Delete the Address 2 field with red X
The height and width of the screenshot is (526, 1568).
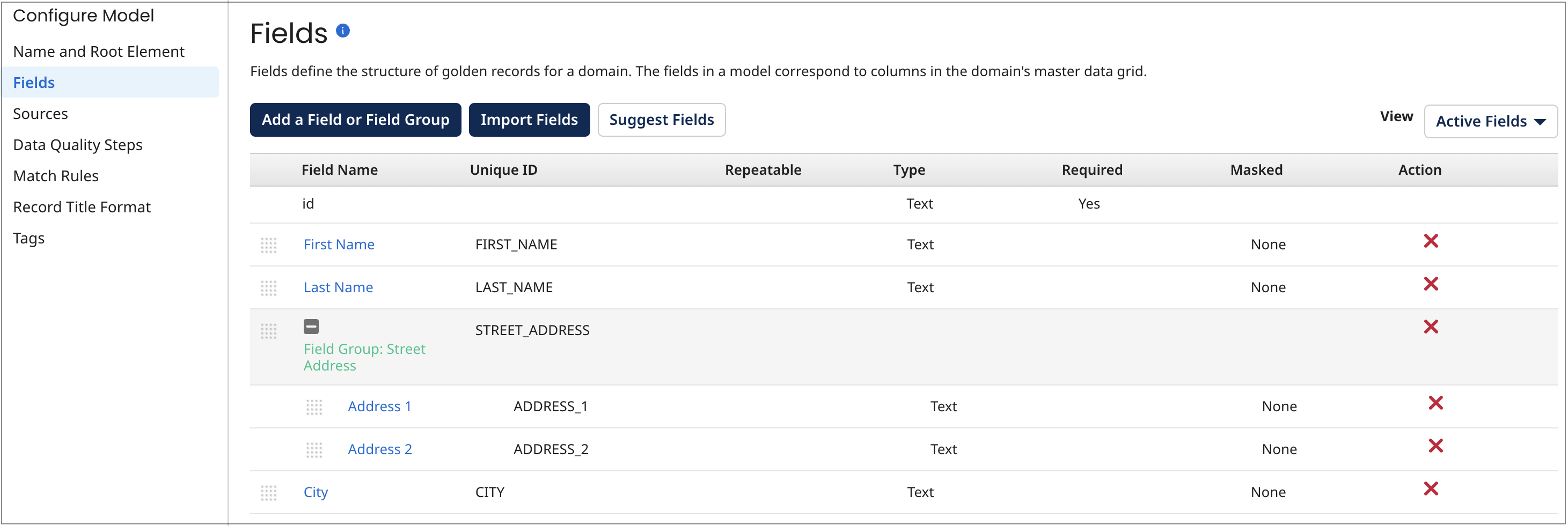[x=1437, y=446]
